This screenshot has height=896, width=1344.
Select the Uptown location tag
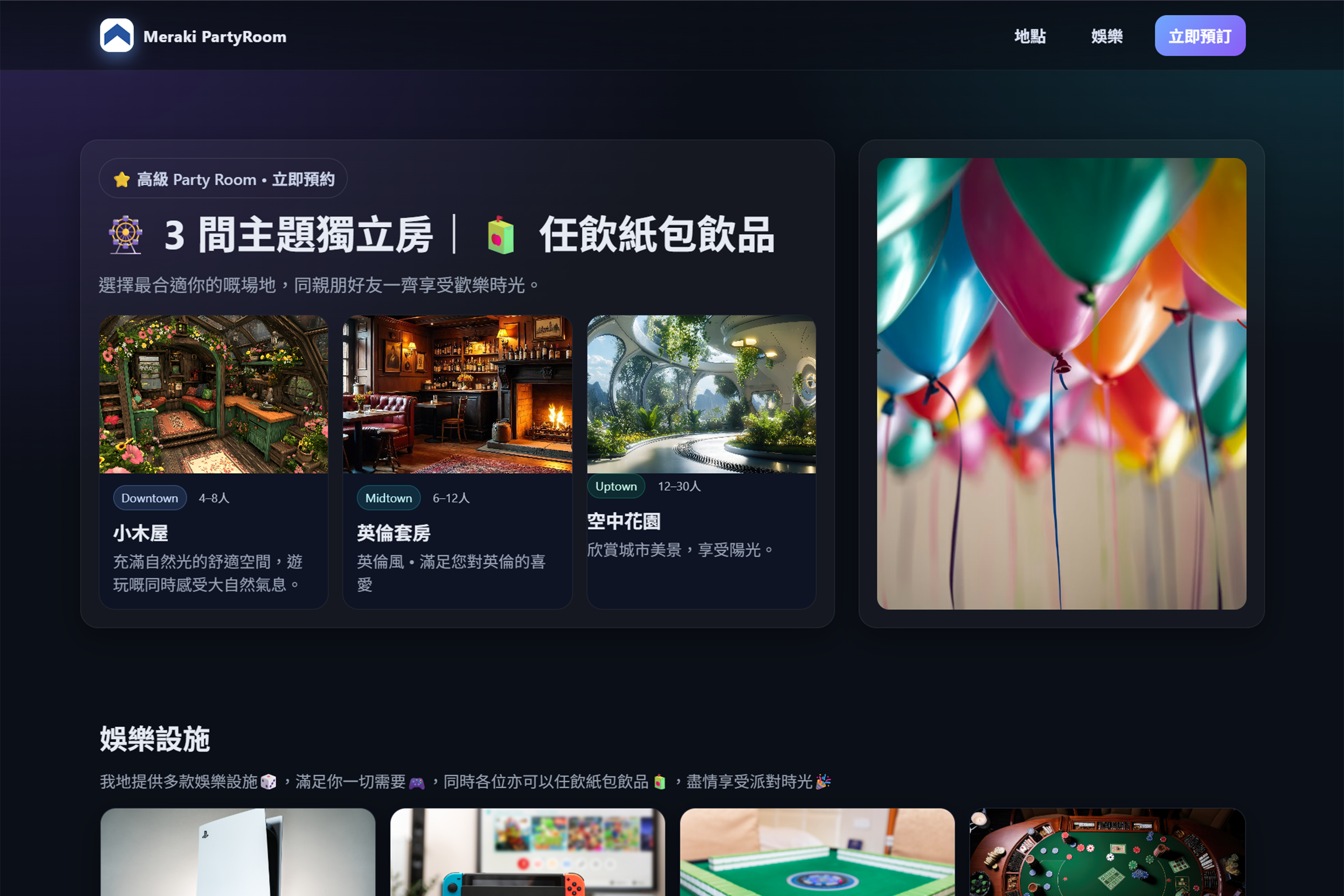(x=616, y=486)
